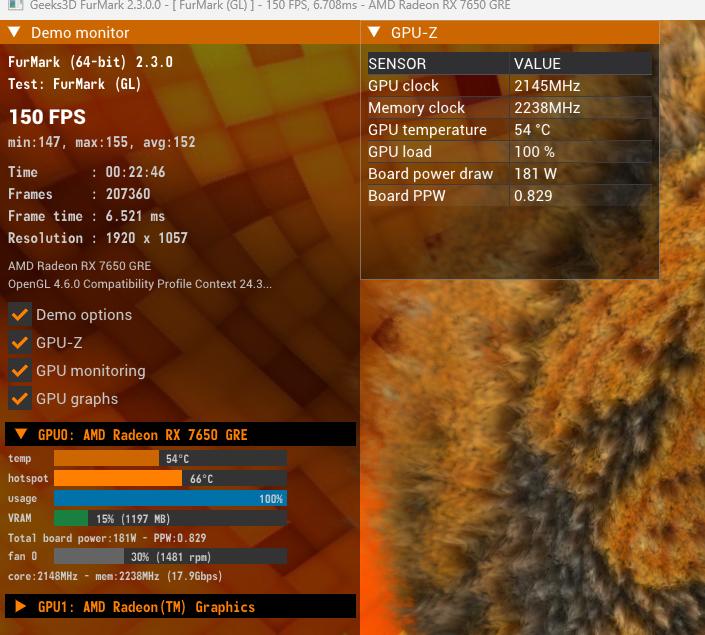This screenshot has height=635, width=705.
Task: Click the 54 °C value in GPU-Z table
Action: 532,130
